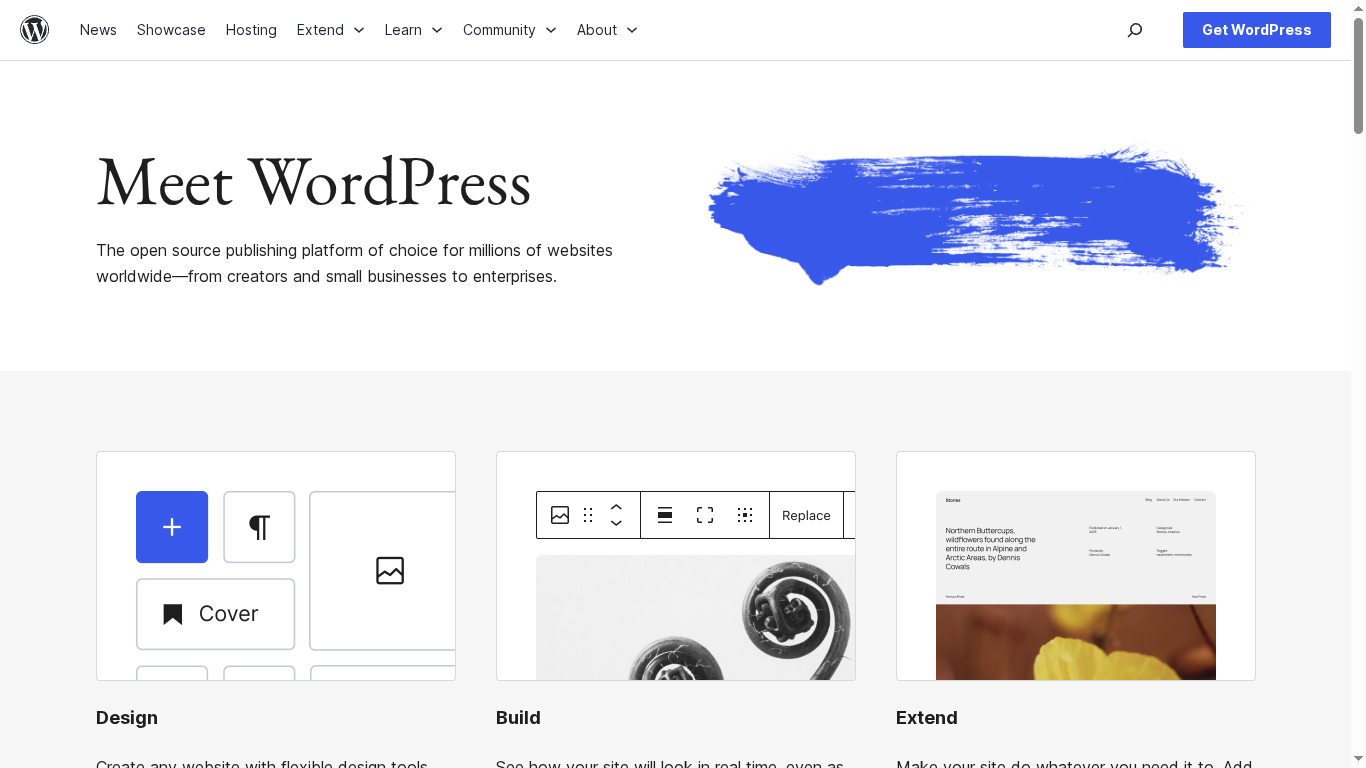
Task: Click the WordPress logo in the header
Action: 35,30
